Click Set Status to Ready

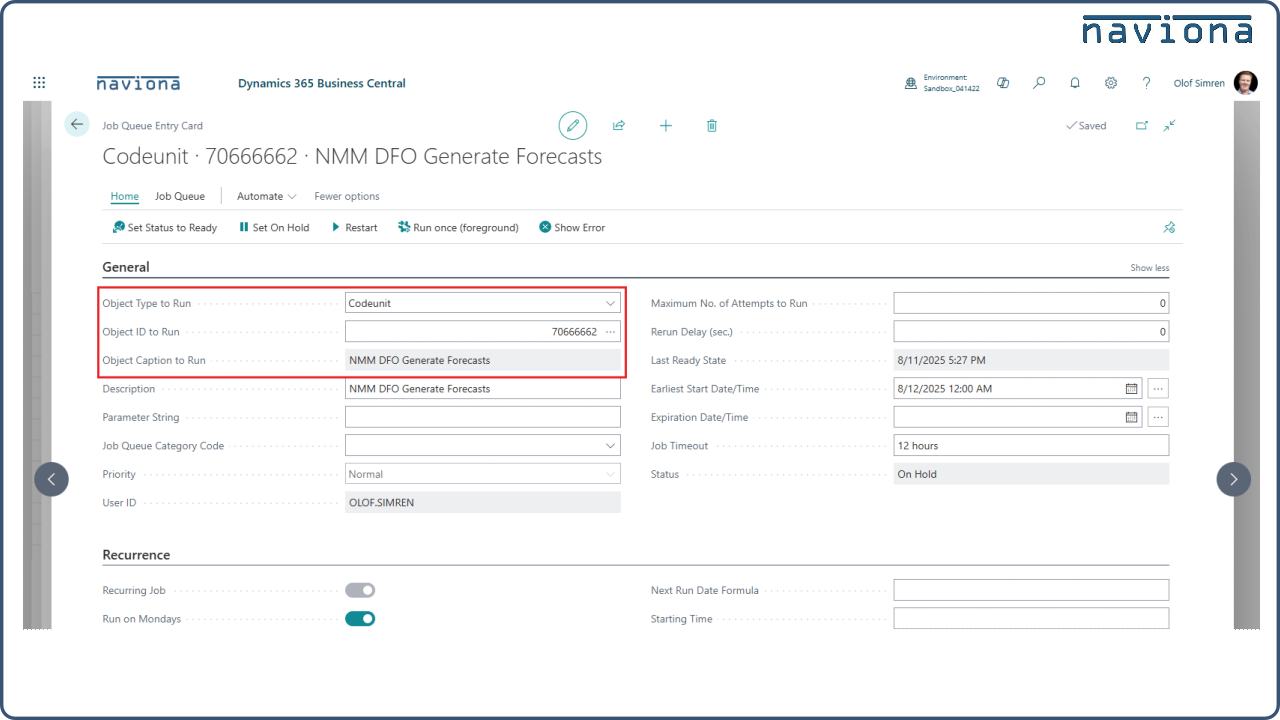pyautogui.click(x=165, y=228)
